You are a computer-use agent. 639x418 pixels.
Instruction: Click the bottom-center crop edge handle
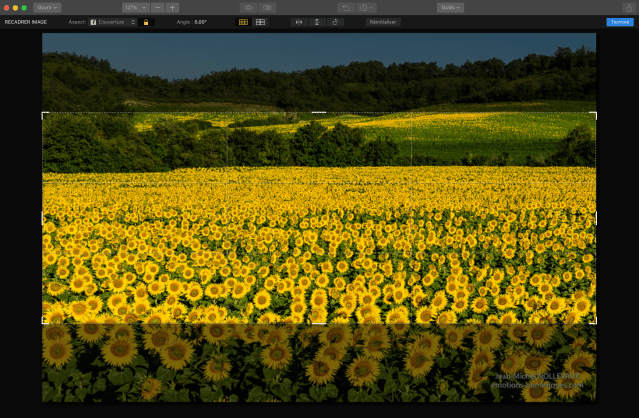(x=319, y=323)
